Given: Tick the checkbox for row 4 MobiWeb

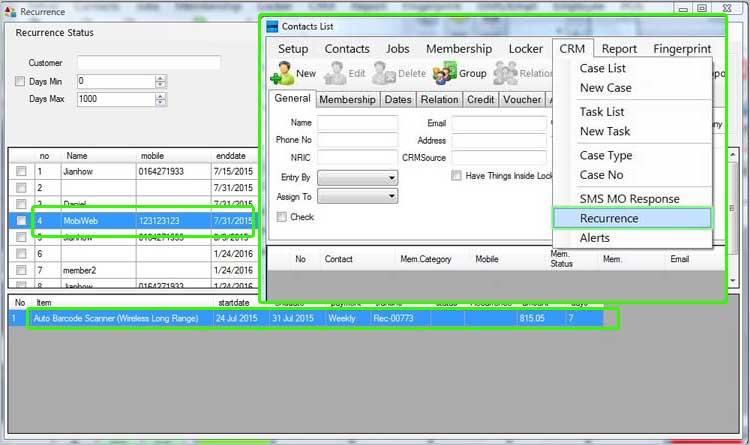Looking at the screenshot, I should click(x=21, y=221).
